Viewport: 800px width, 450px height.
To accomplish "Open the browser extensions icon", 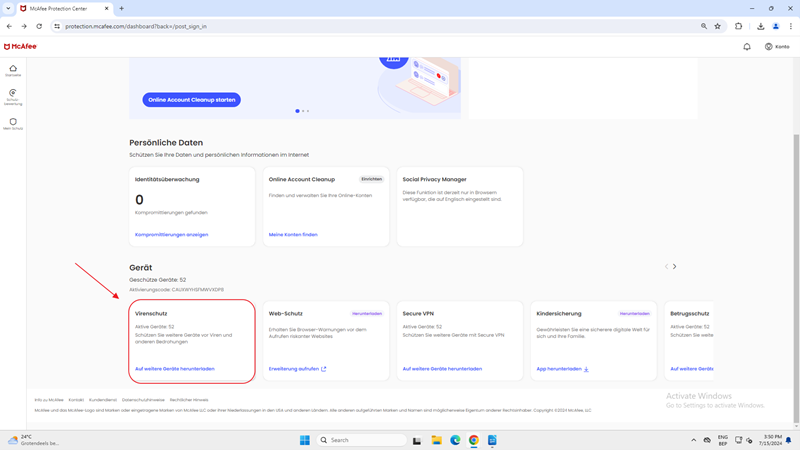I will click(x=738, y=27).
